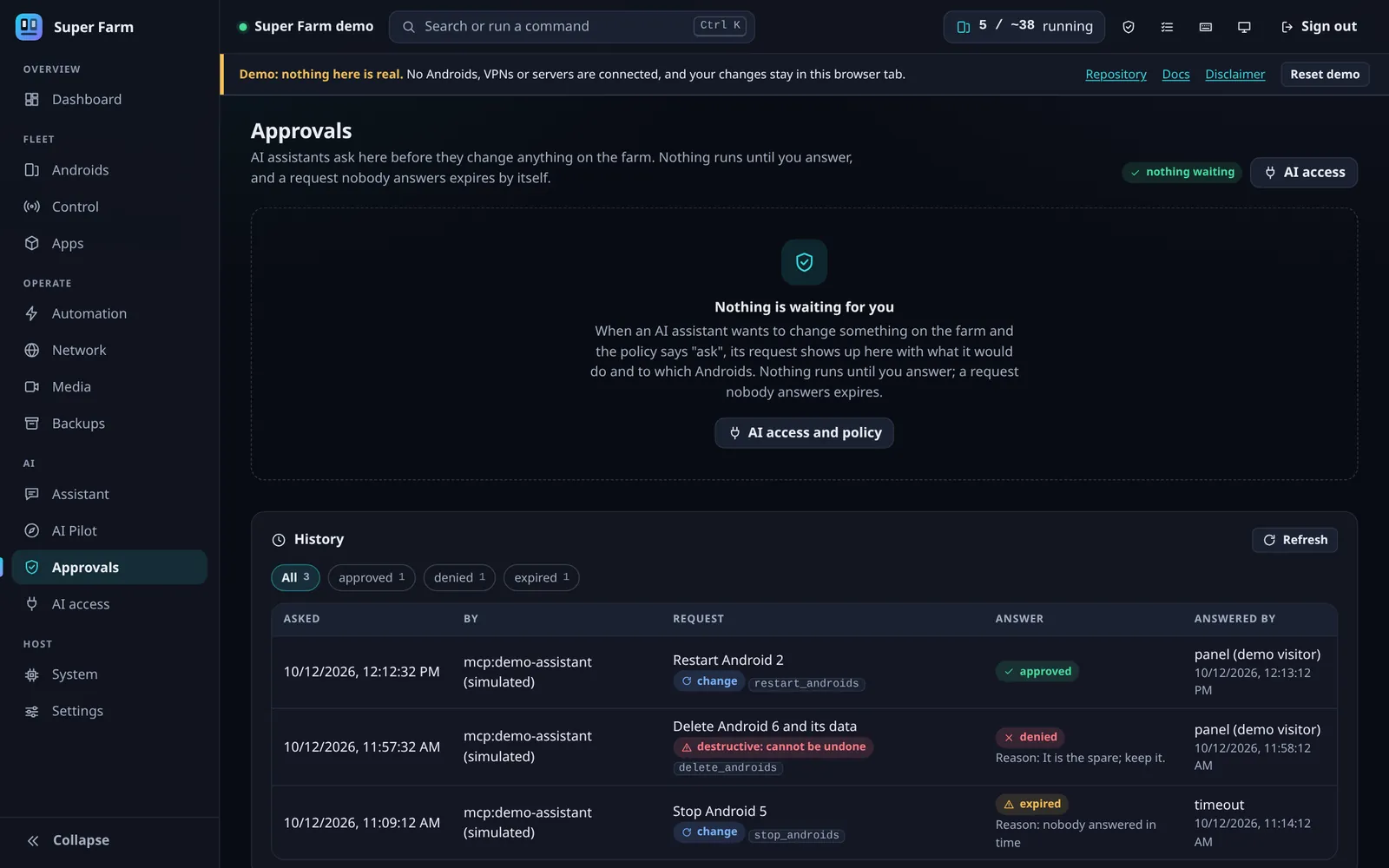Open AI access in the sidebar
The width and height of the screenshot is (1389, 868).
[x=109, y=604]
